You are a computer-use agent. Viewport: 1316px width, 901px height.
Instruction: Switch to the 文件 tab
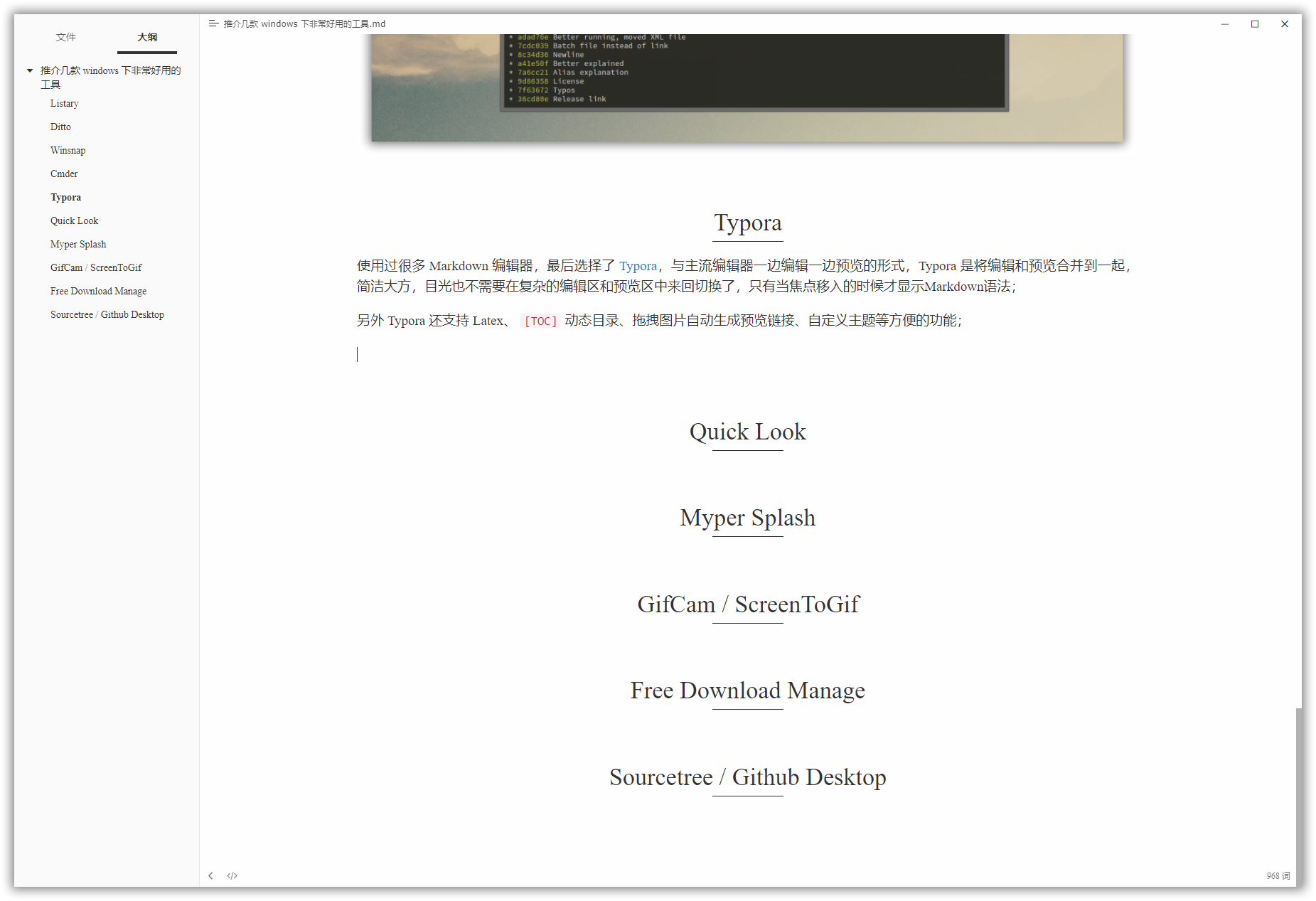(66, 37)
